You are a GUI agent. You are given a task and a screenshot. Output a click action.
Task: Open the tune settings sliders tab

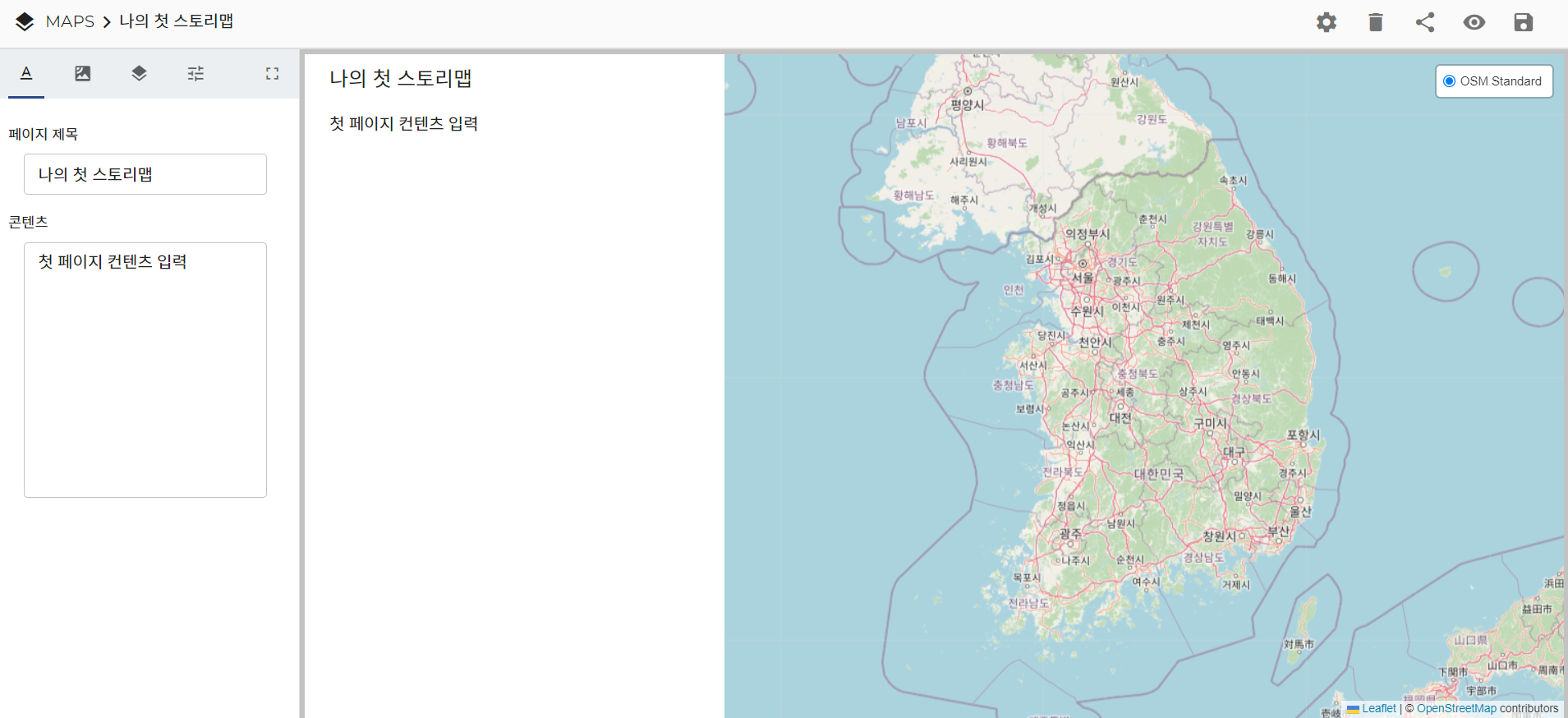[x=195, y=74]
